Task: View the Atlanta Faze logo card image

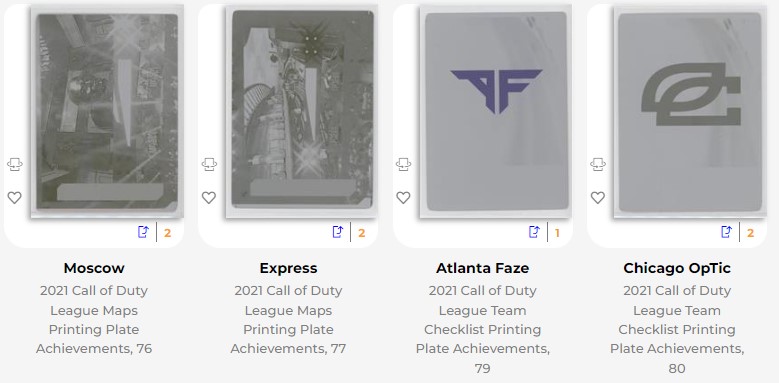Action: (496, 111)
